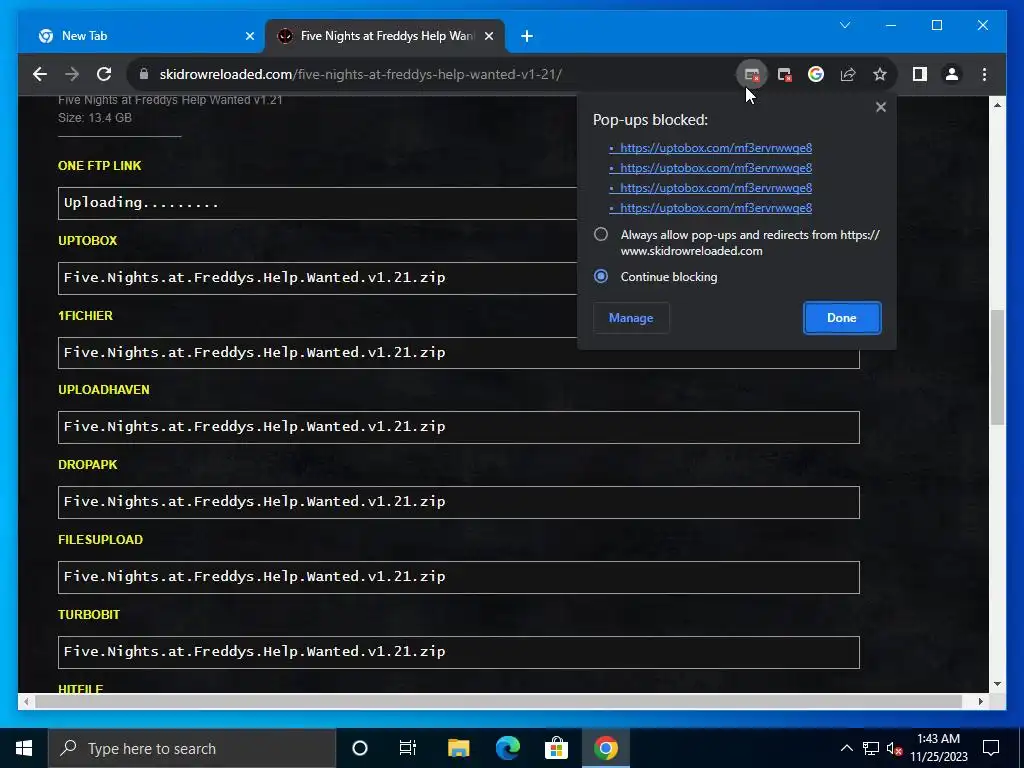Click the Done button

(842, 318)
